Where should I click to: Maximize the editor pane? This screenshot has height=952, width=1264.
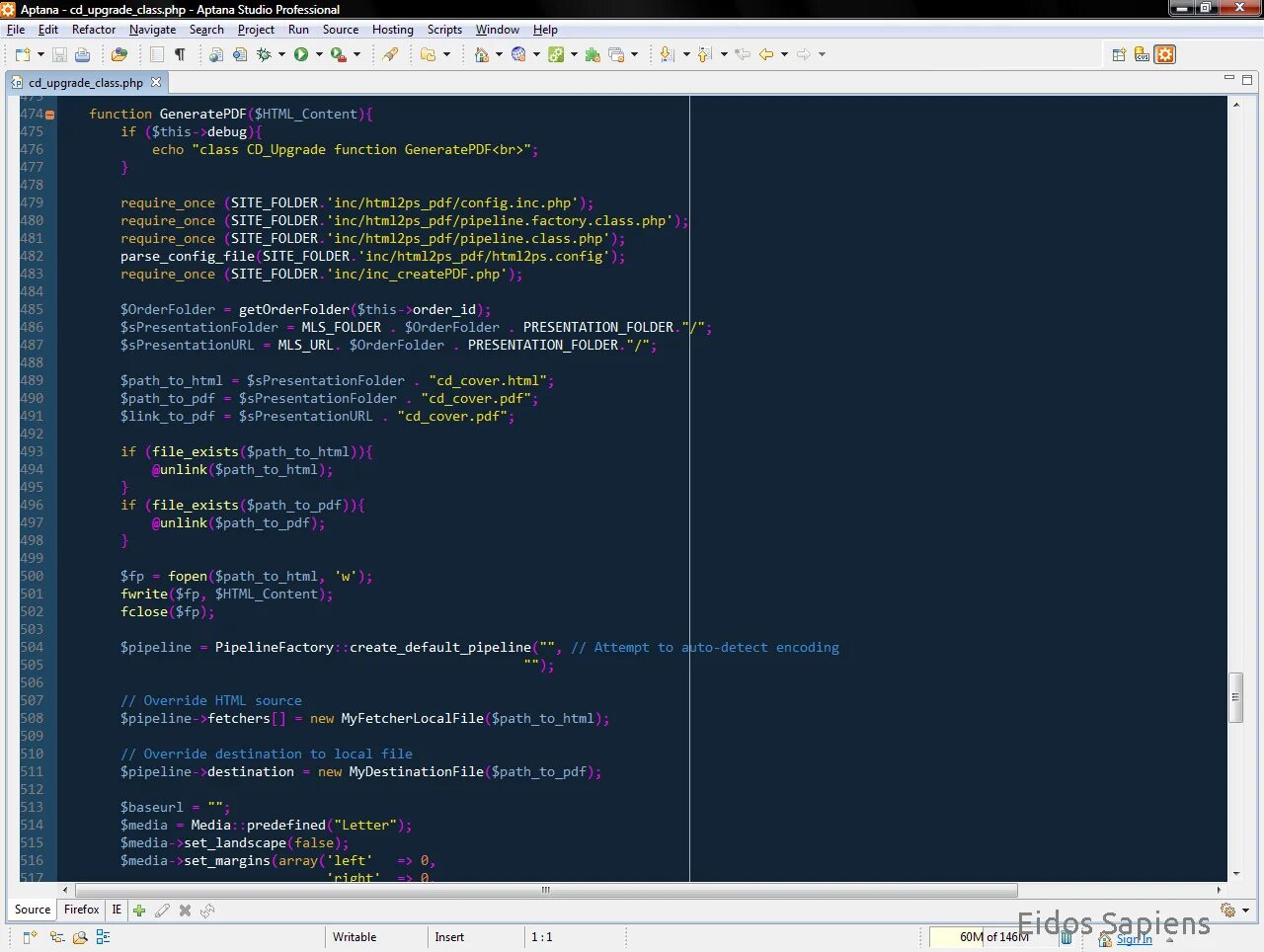point(1247,78)
